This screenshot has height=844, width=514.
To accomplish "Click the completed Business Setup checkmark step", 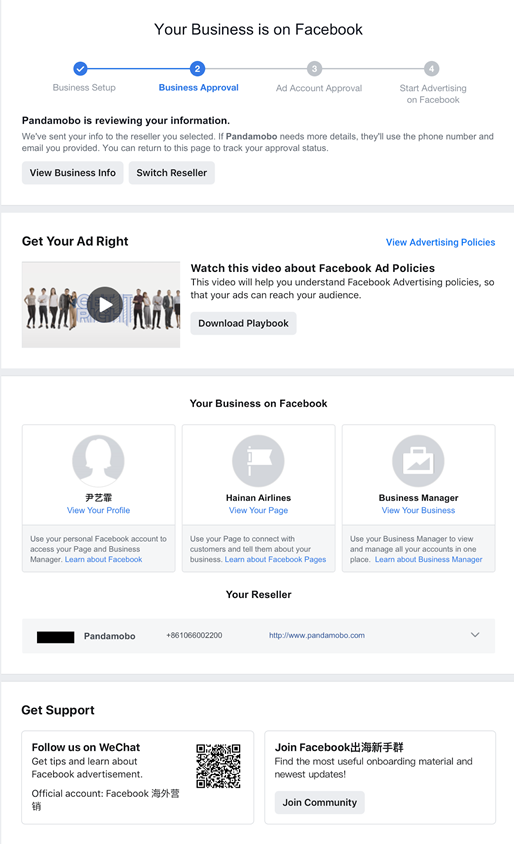I will click(x=80, y=69).
